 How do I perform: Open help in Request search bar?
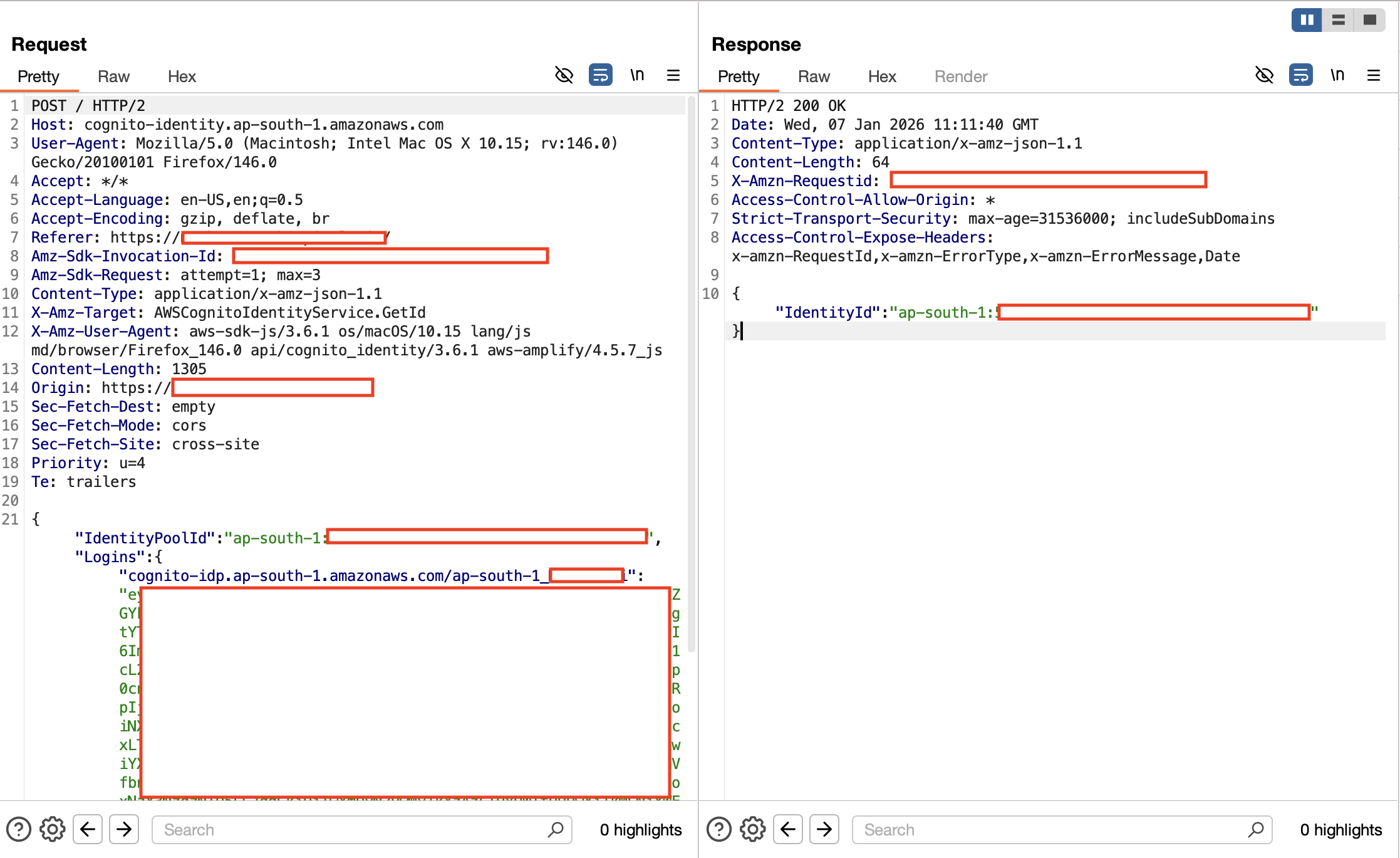(19, 829)
